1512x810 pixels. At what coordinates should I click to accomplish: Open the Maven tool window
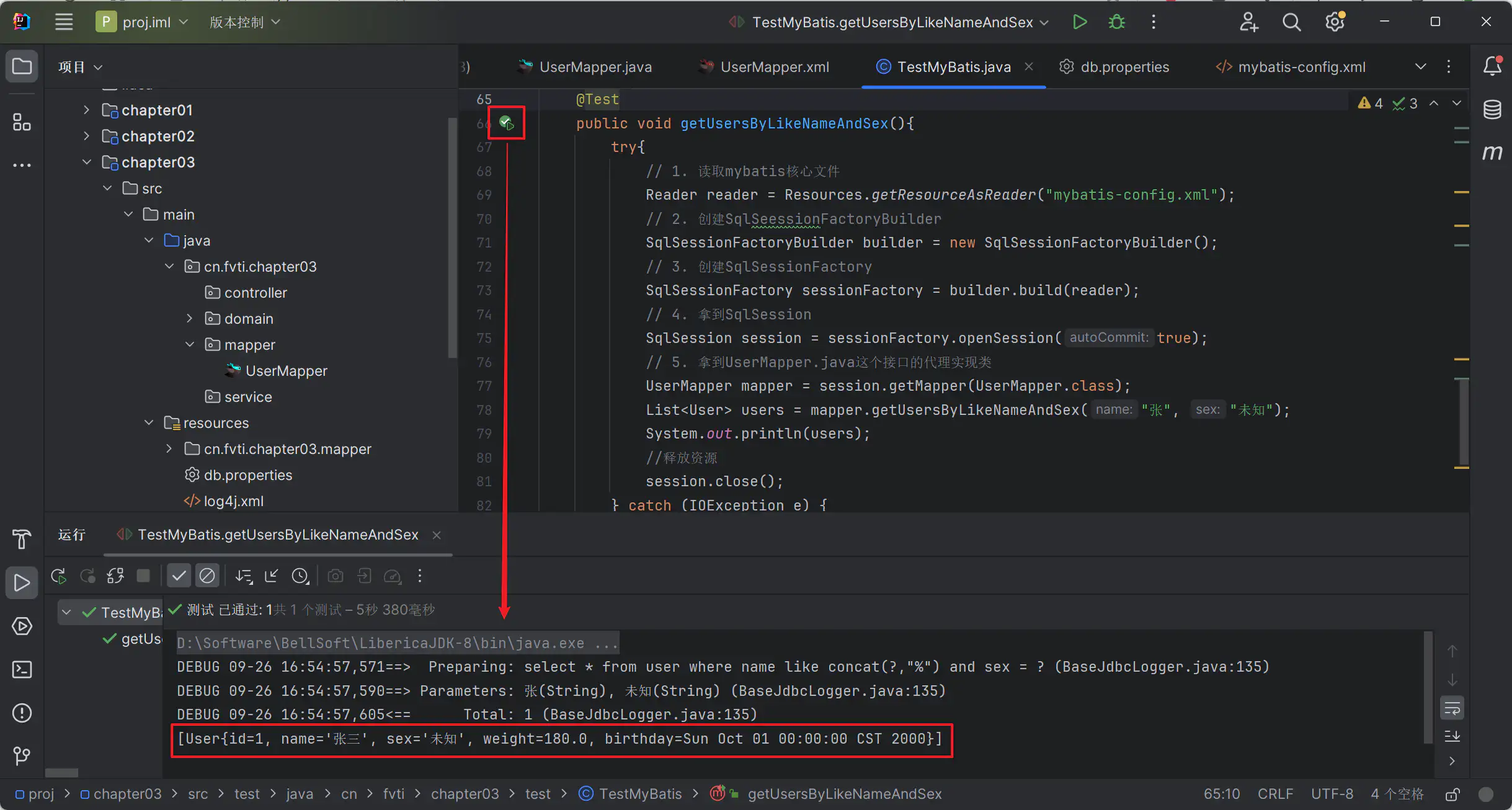tap(1492, 153)
